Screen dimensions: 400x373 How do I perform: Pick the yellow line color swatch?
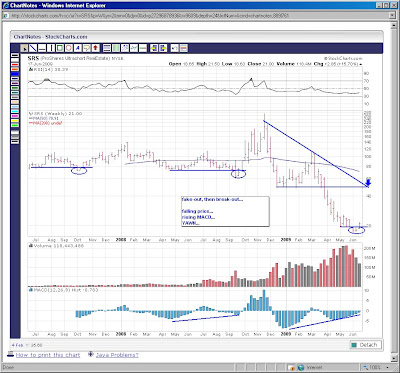15,120
